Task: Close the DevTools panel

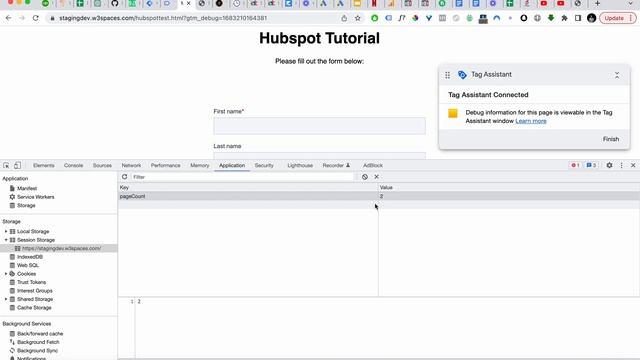Action: [x=633, y=165]
